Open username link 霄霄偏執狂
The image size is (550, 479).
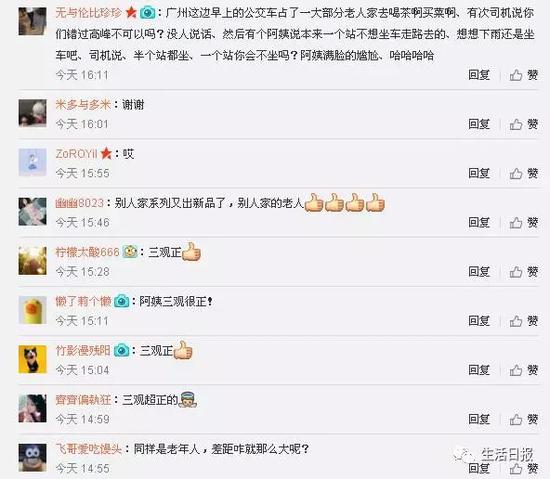click(83, 400)
